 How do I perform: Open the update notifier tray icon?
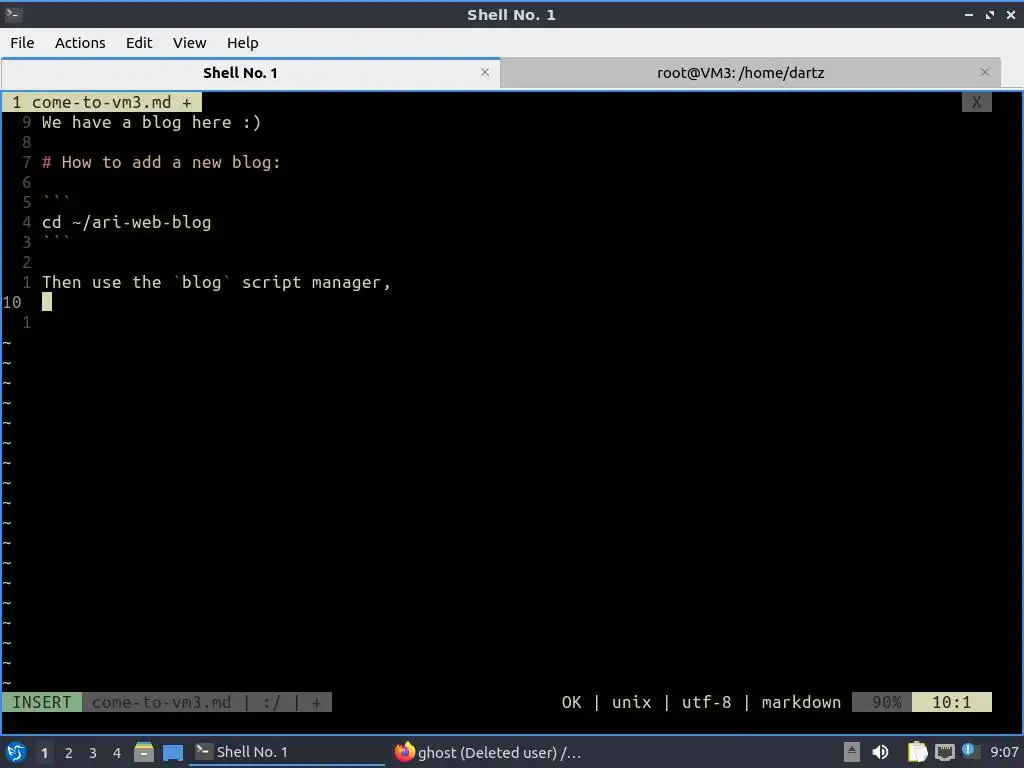click(969, 751)
